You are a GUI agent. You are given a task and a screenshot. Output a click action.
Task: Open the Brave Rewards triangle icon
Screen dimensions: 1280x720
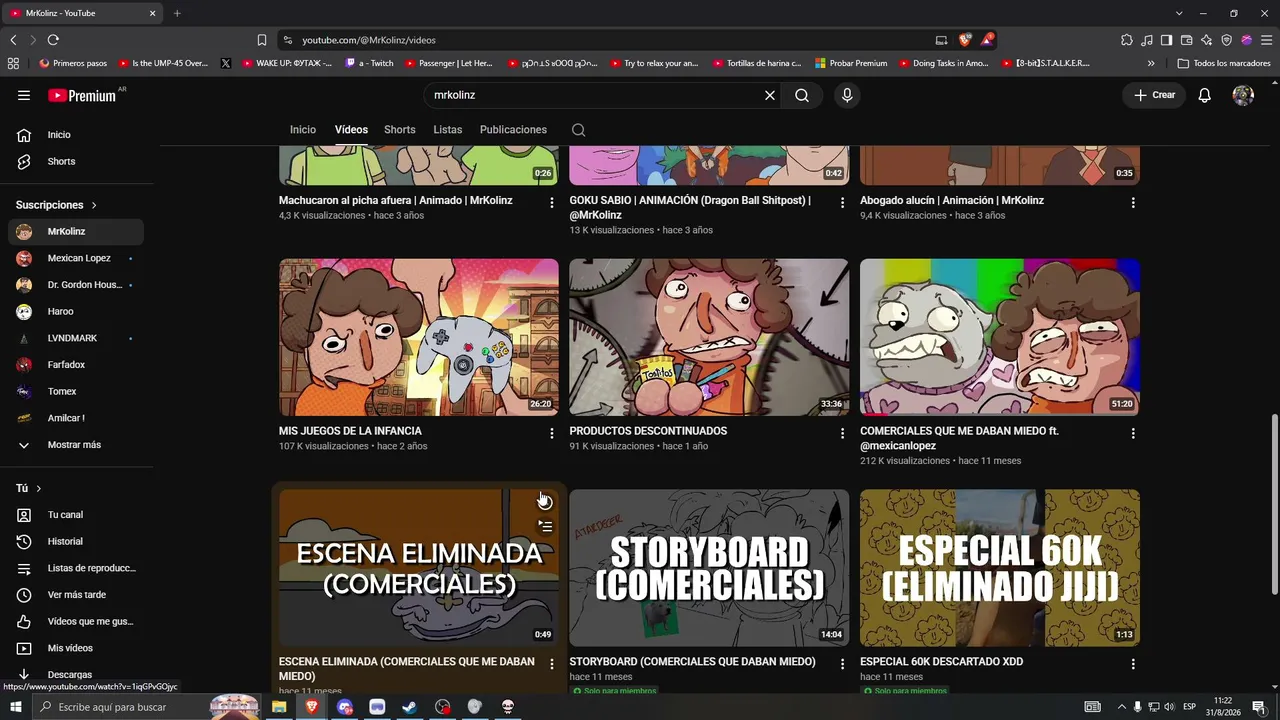[987, 40]
